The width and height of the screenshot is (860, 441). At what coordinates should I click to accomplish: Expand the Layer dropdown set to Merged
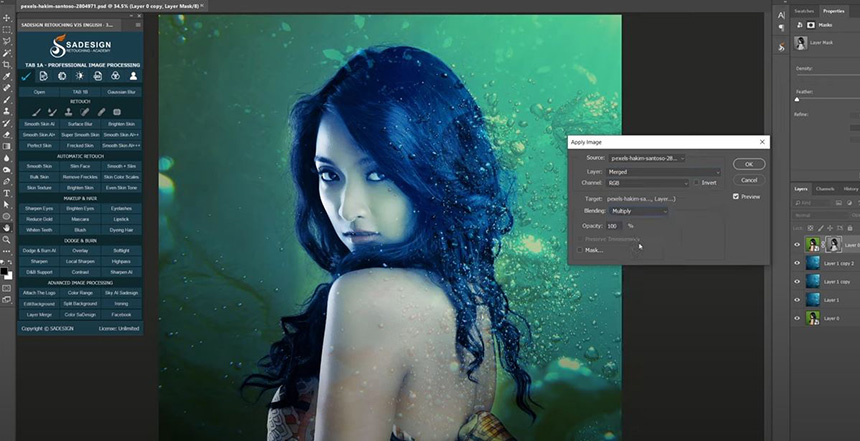pos(664,172)
